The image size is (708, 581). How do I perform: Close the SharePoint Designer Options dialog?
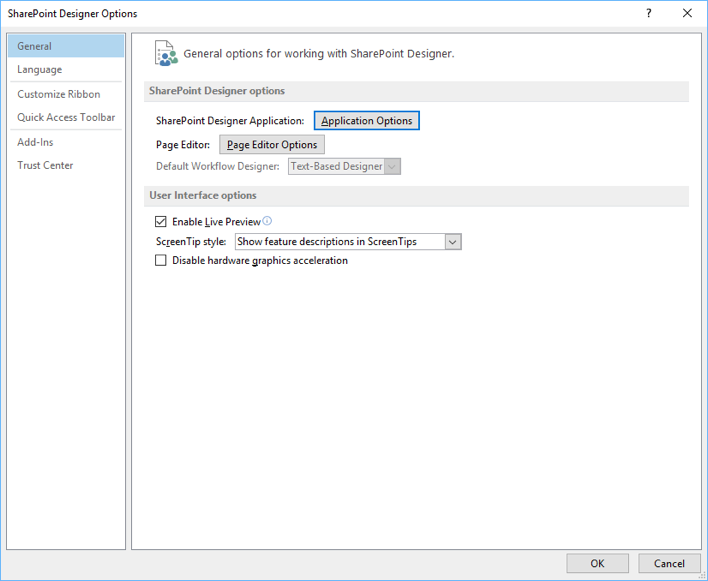click(x=687, y=13)
